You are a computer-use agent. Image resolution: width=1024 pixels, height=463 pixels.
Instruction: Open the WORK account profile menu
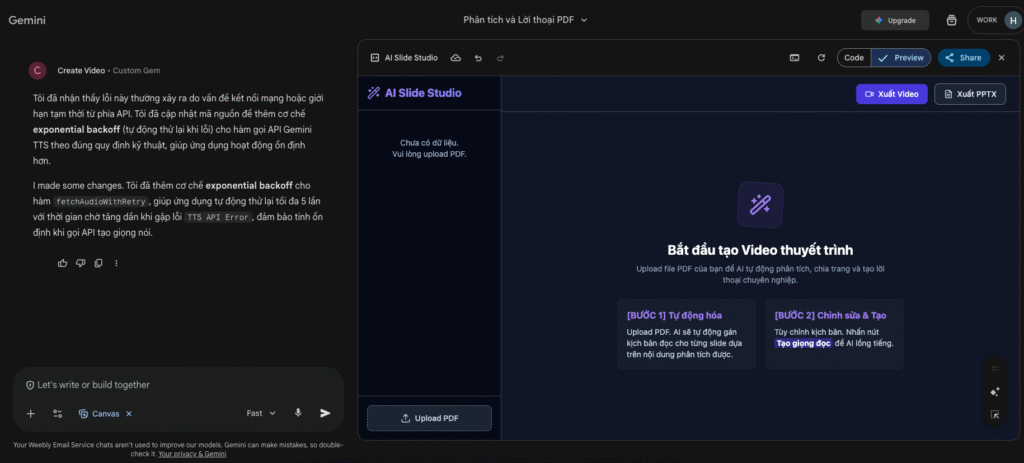coord(993,20)
